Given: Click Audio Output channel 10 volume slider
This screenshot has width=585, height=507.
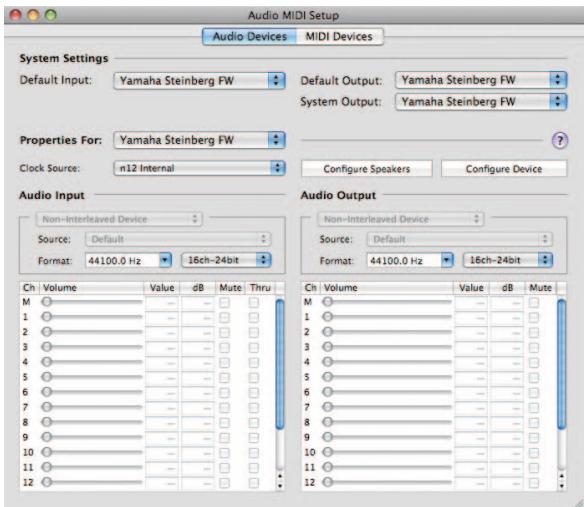Looking at the screenshot, I should 387,452.
